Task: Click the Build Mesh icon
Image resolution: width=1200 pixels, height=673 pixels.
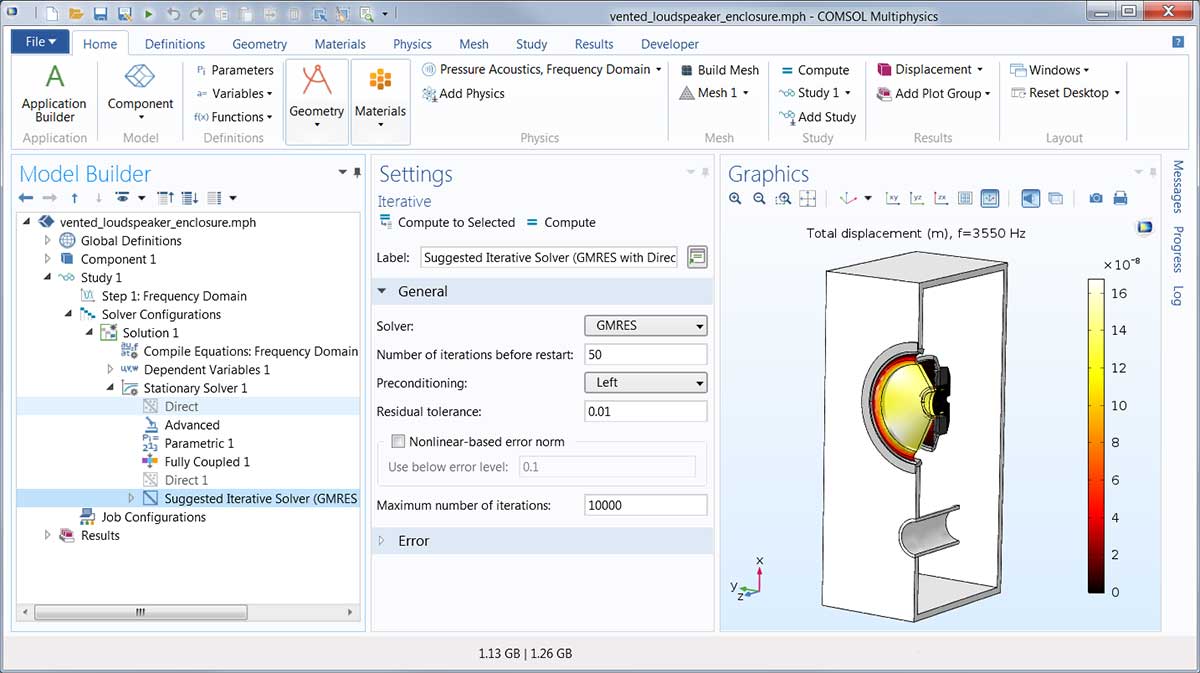Action: point(687,70)
